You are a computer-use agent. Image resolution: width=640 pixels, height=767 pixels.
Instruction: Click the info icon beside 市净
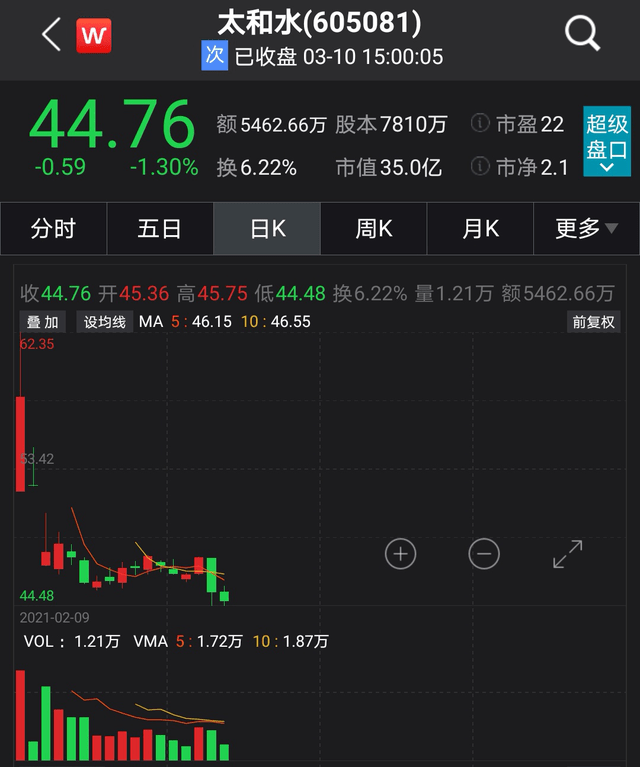tap(480, 166)
